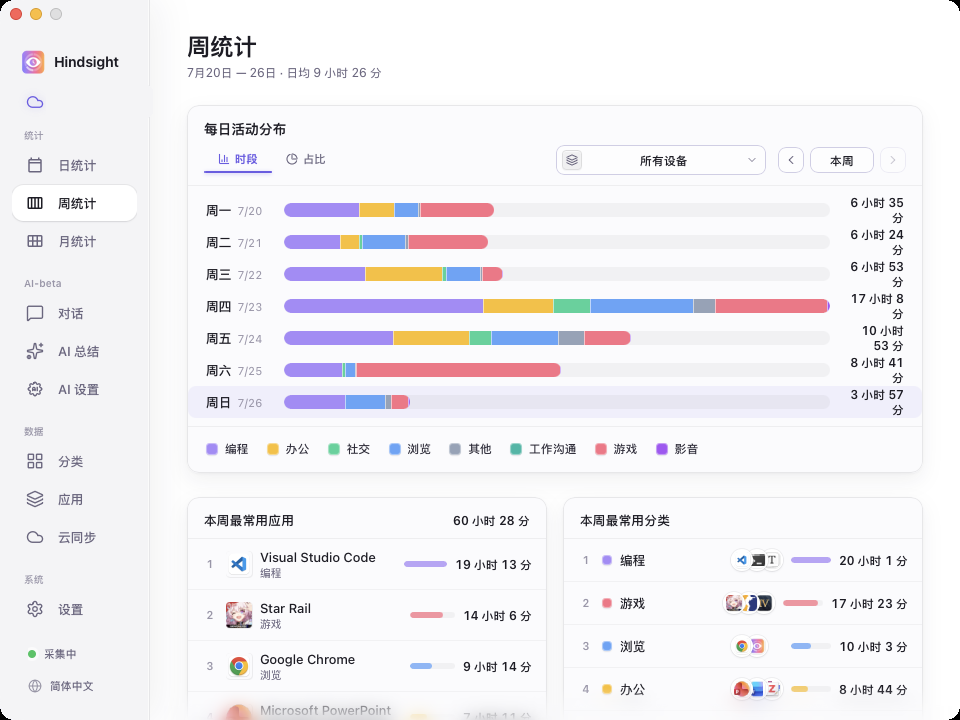Click app icons in the 编程 category row

[x=757, y=560]
